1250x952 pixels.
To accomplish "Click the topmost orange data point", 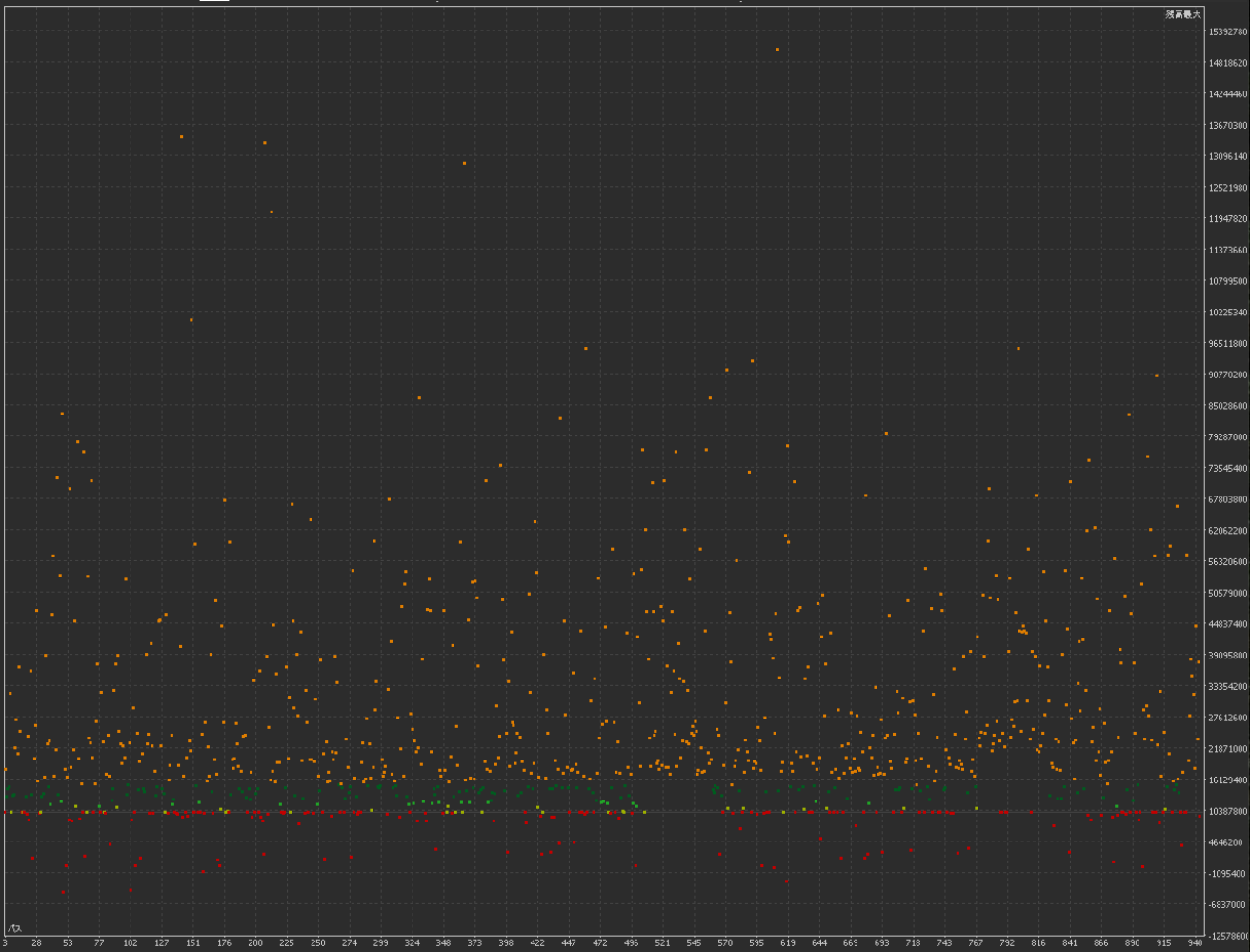I will pos(777,49).
